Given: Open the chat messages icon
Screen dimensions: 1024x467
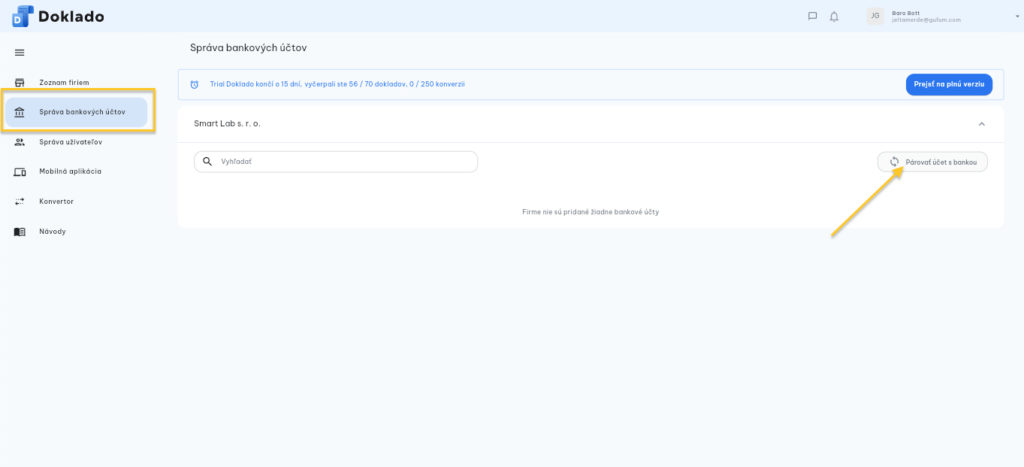Looking at the screenshot, I should (812, 16).
